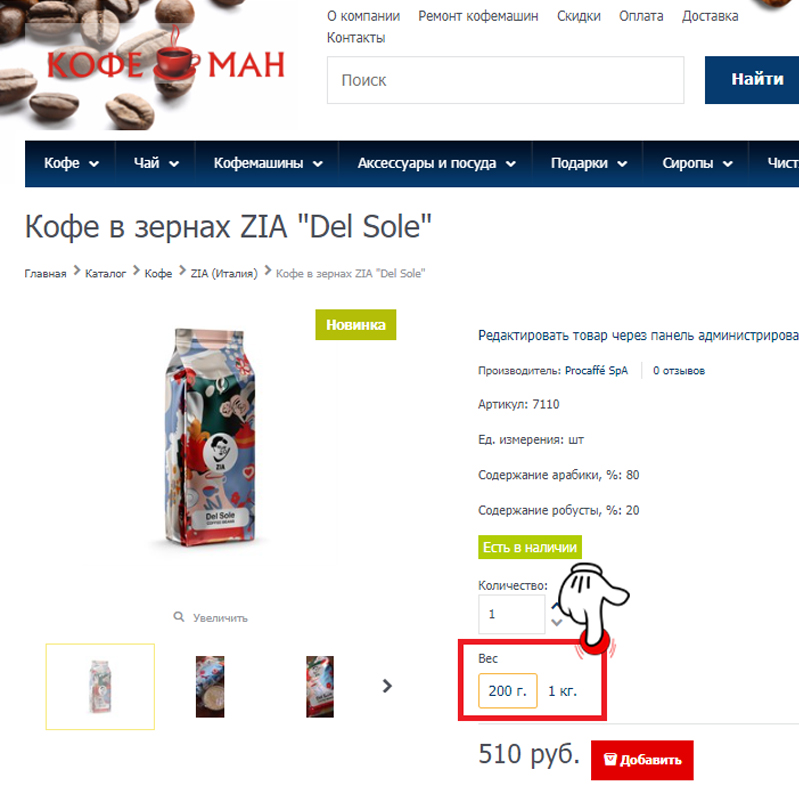The height and width of the screenshot is (799, 799).
Task: Open the main coffee bag product image
Action: click(x=210, y=438)
